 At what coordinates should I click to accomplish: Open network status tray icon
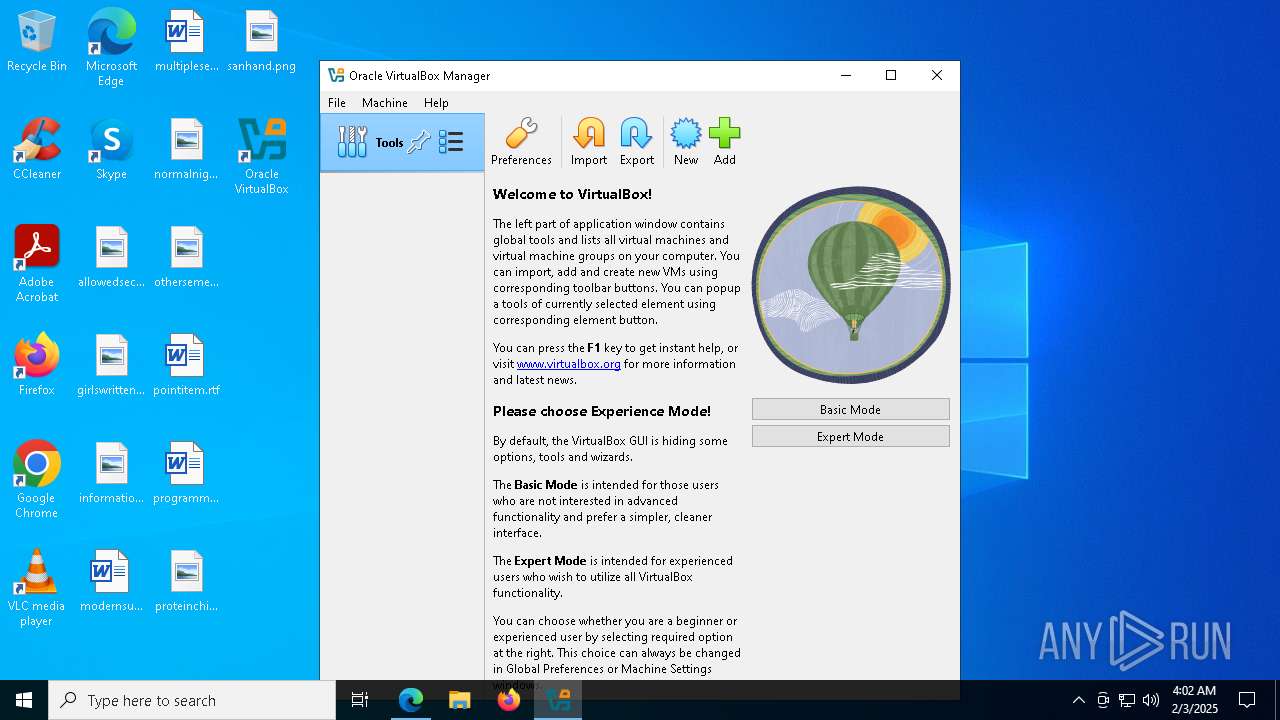(1127, 700)
